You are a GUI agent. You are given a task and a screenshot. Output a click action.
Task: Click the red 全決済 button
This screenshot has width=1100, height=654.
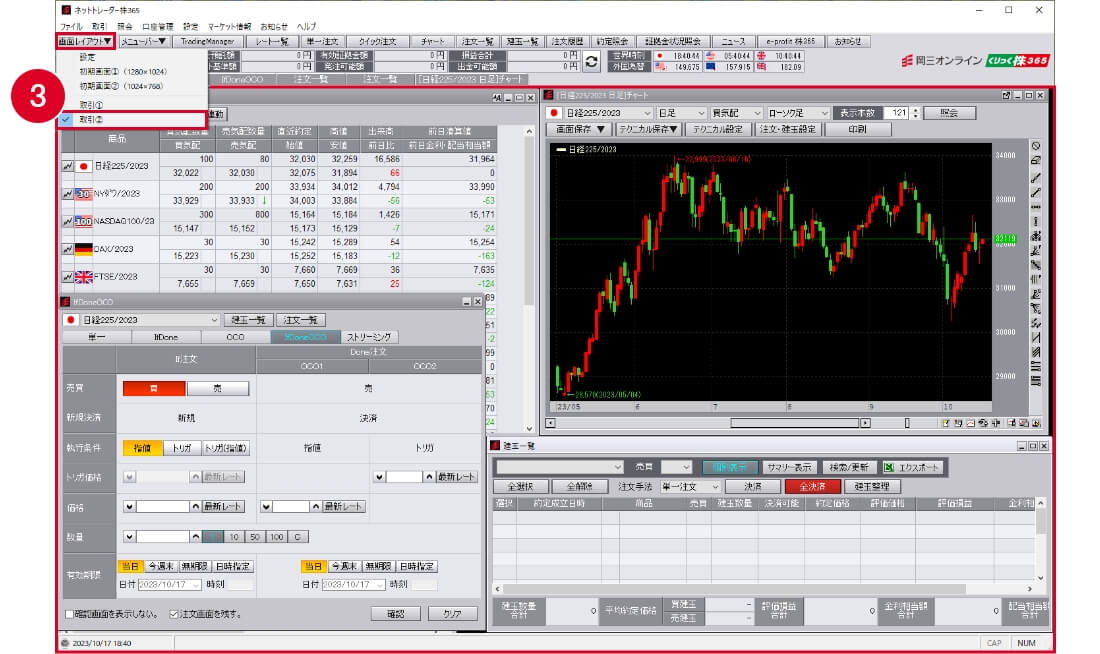[812, 486]
